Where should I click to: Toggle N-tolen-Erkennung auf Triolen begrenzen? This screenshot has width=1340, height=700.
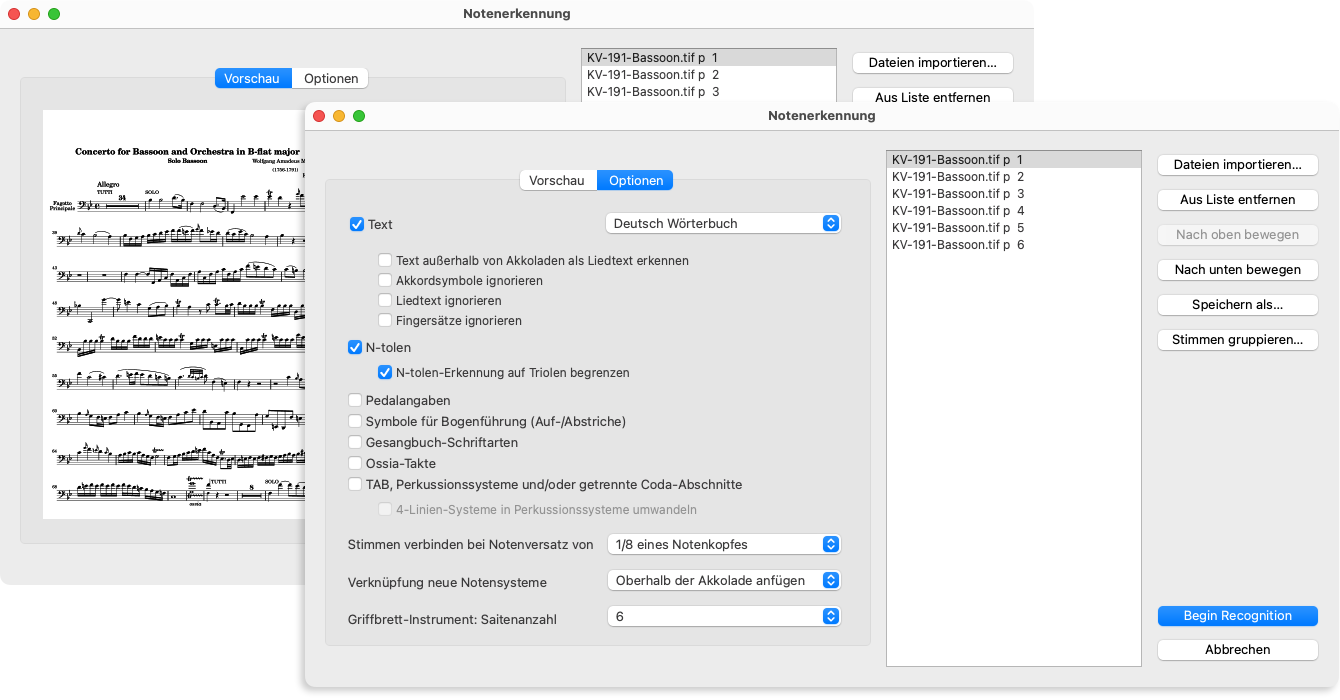point(385,373)
